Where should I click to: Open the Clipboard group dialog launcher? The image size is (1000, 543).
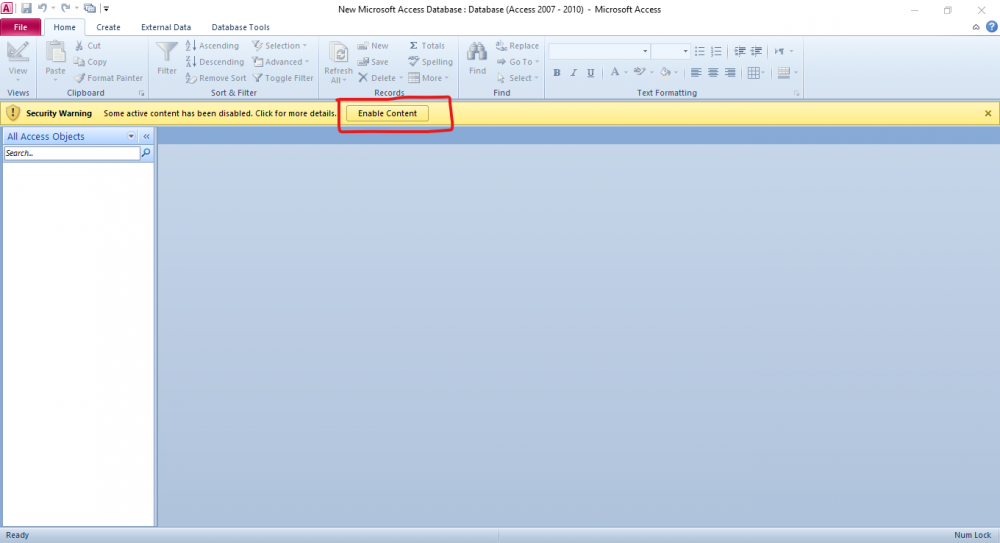pos(142,93)
